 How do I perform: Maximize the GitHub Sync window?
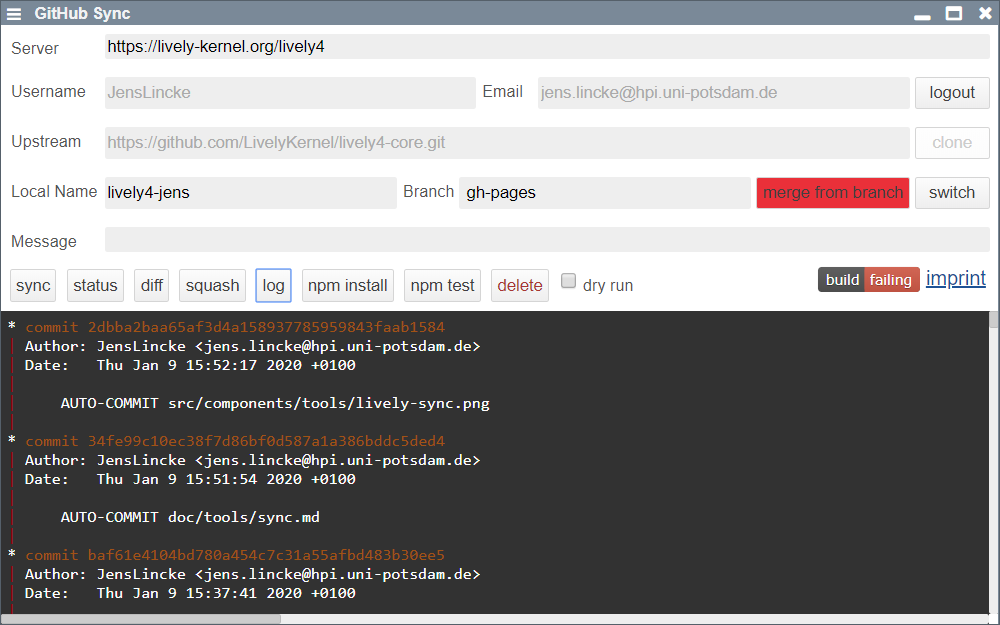point(953,14)
